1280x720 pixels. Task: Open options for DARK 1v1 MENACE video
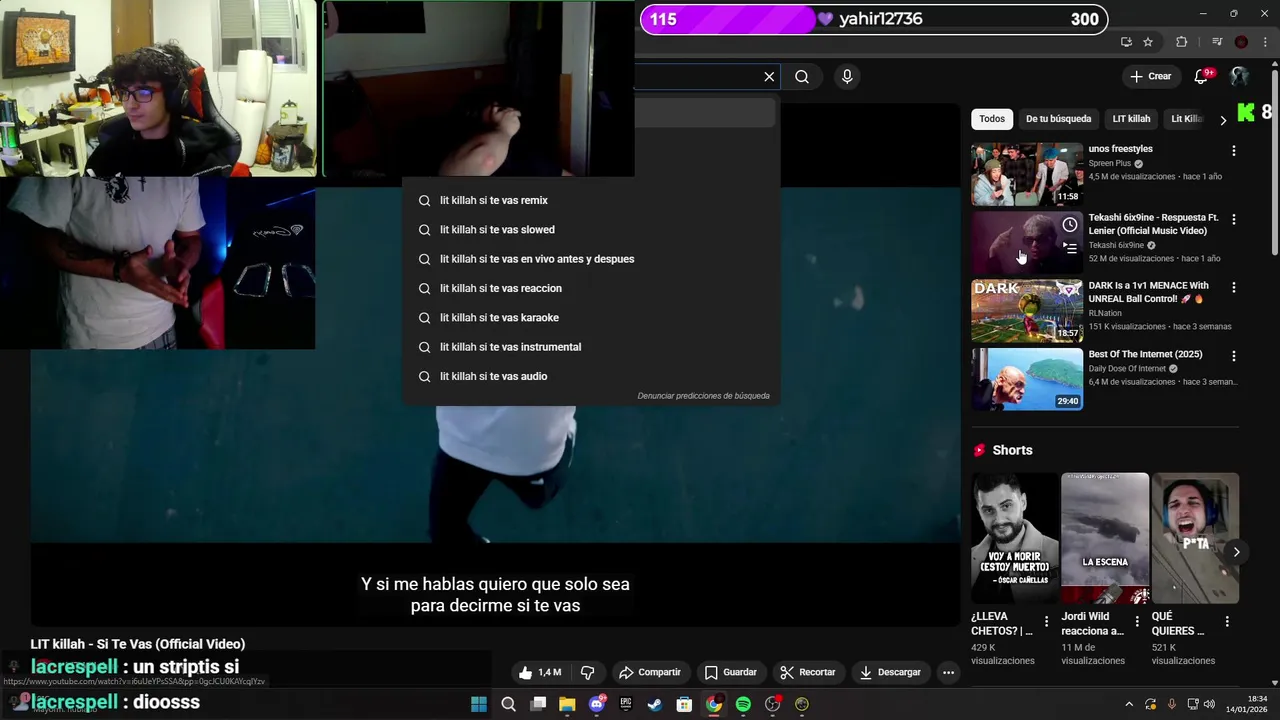(1233, 287)
